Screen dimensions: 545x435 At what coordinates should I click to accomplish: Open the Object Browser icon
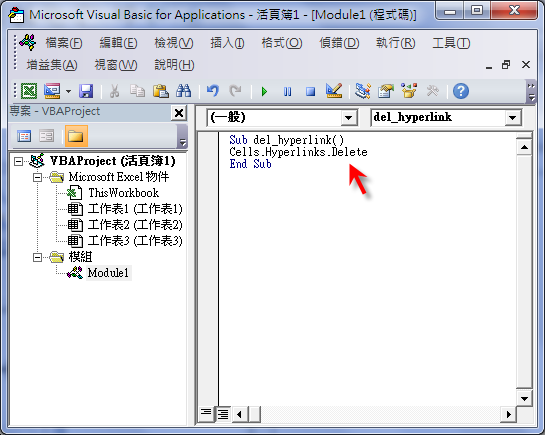tap(409, 91)
